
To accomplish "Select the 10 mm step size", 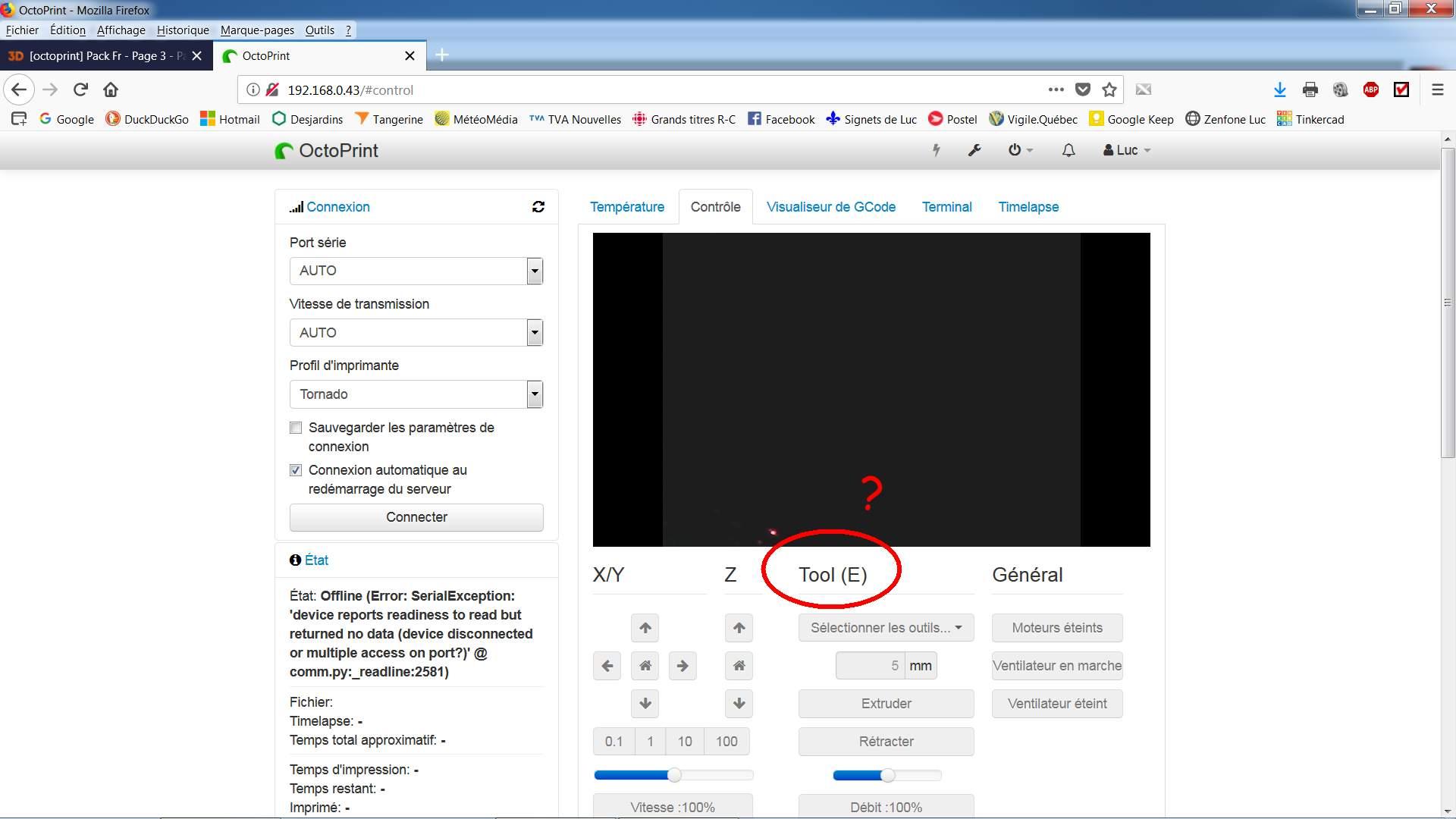I will tap(684, 742).
